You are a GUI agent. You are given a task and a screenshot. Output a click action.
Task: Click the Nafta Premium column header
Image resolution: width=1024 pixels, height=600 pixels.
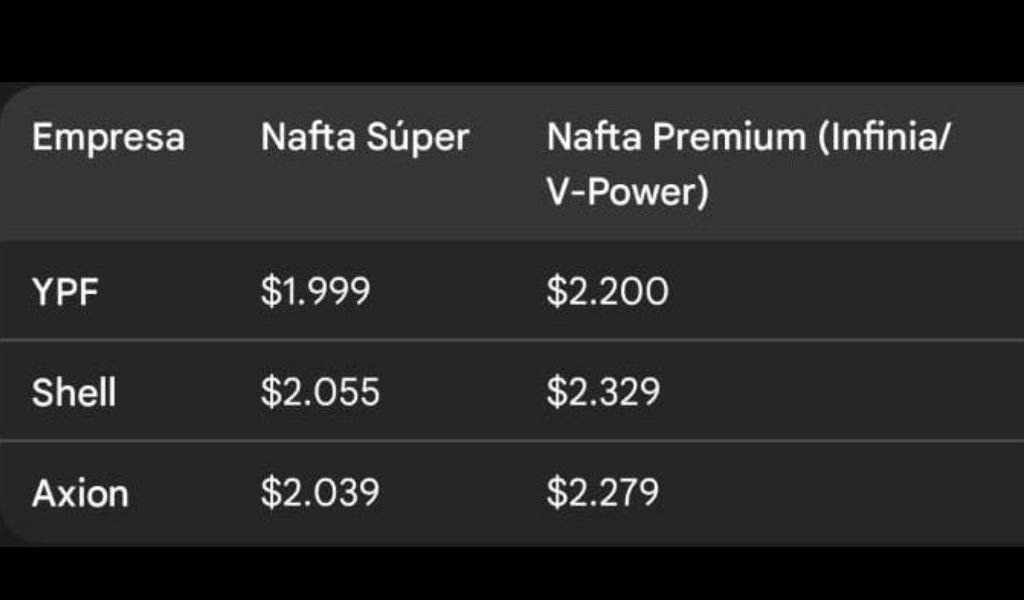747,163
